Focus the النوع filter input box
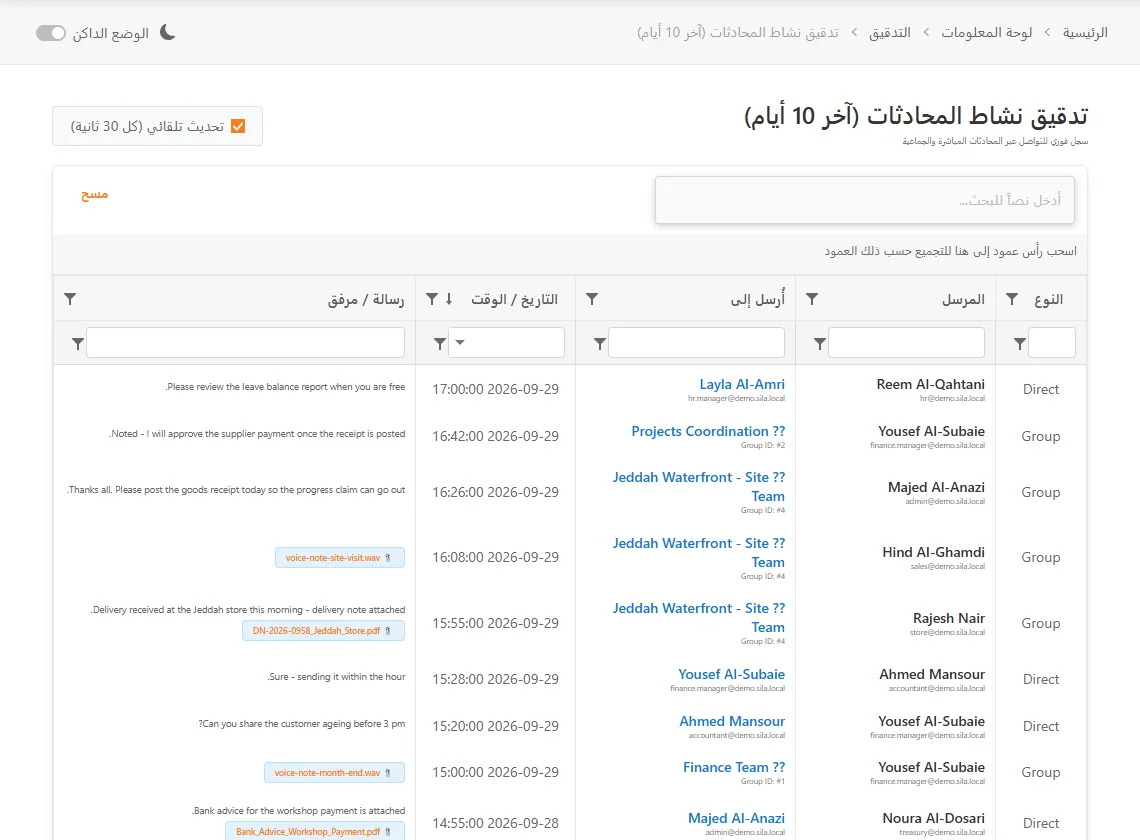Viewport: 1140px width, 840px height. (x=1052, y=343)
